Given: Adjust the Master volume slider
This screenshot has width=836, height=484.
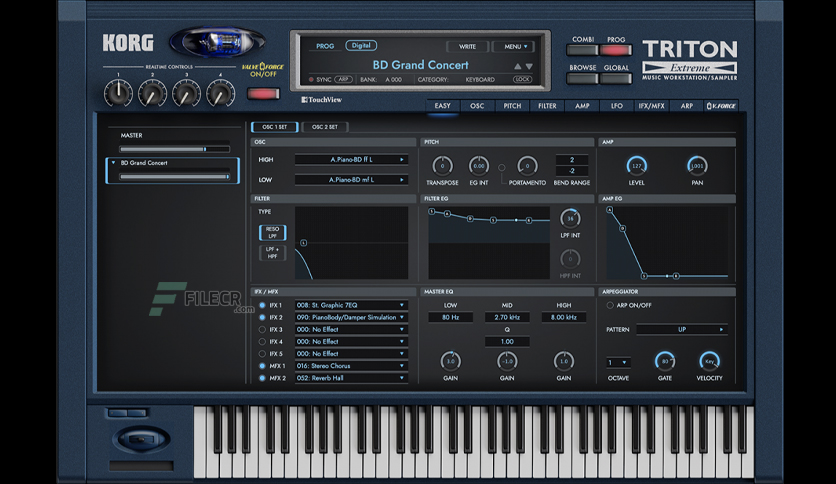Looking at the screenshot, I should tap(174, 149).
